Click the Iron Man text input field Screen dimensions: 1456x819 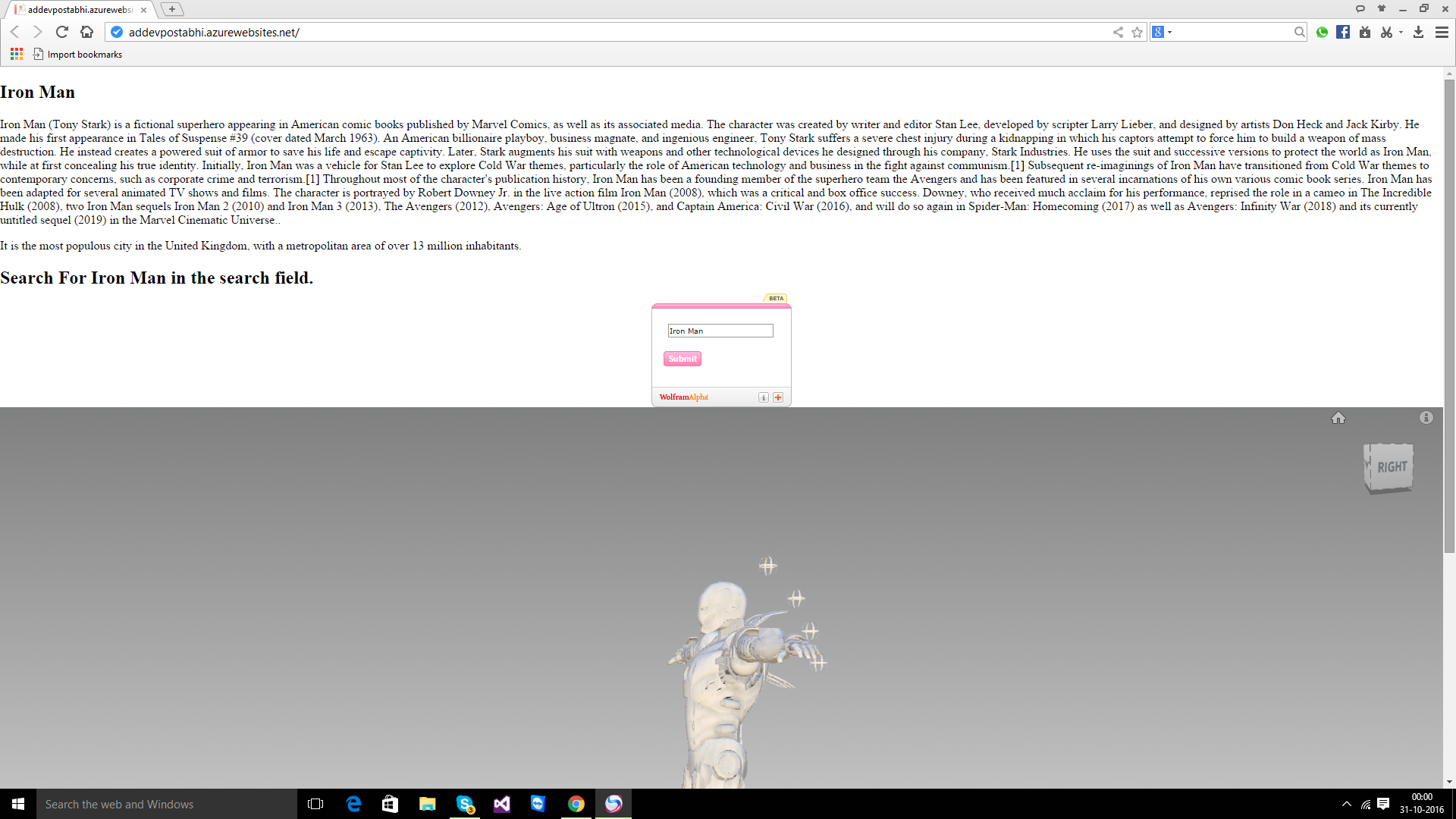(720, 331)
